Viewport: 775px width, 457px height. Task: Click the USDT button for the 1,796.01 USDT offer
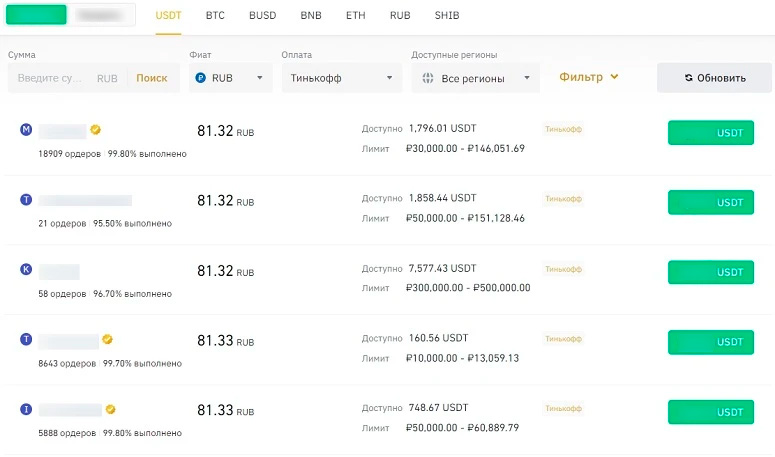click(x=711, y=132)
